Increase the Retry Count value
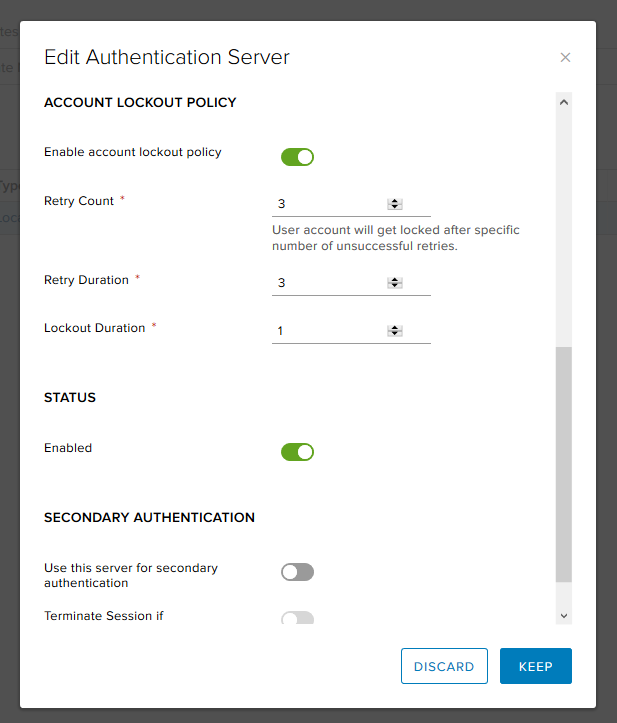 click(395, 200)
